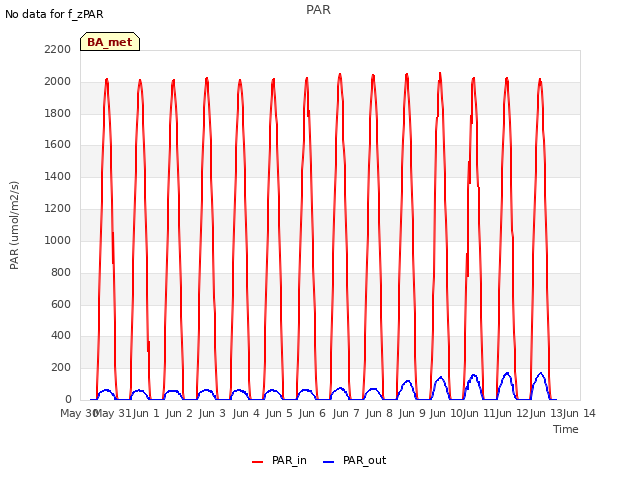Click the PAR (umol/m2/s) y-axis label
The image size is (640, 480).
[x=14, y=225]
